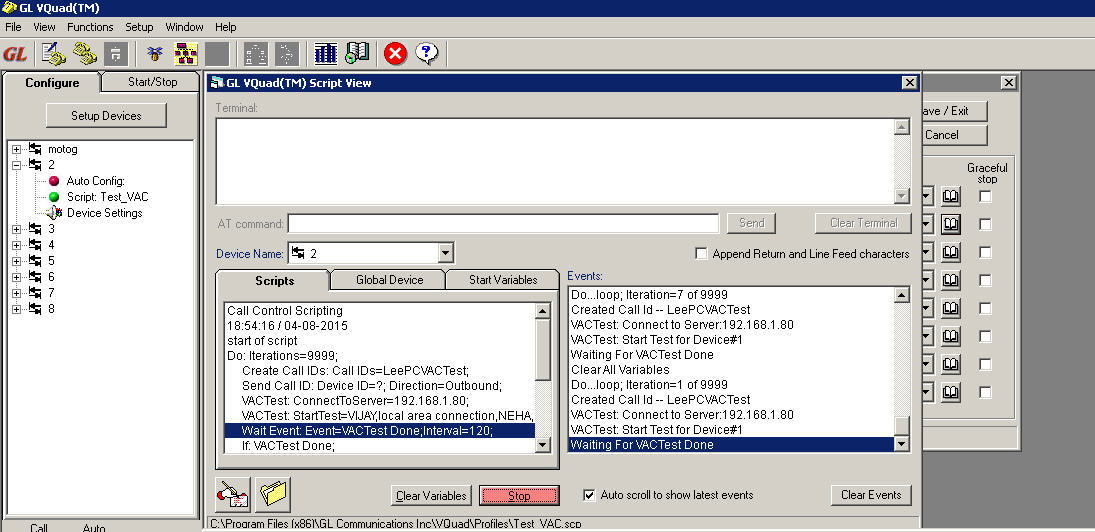Open the help question-mark speech bubble icon
Screen dimensions: 1095x532
click(x=427, y=54)
